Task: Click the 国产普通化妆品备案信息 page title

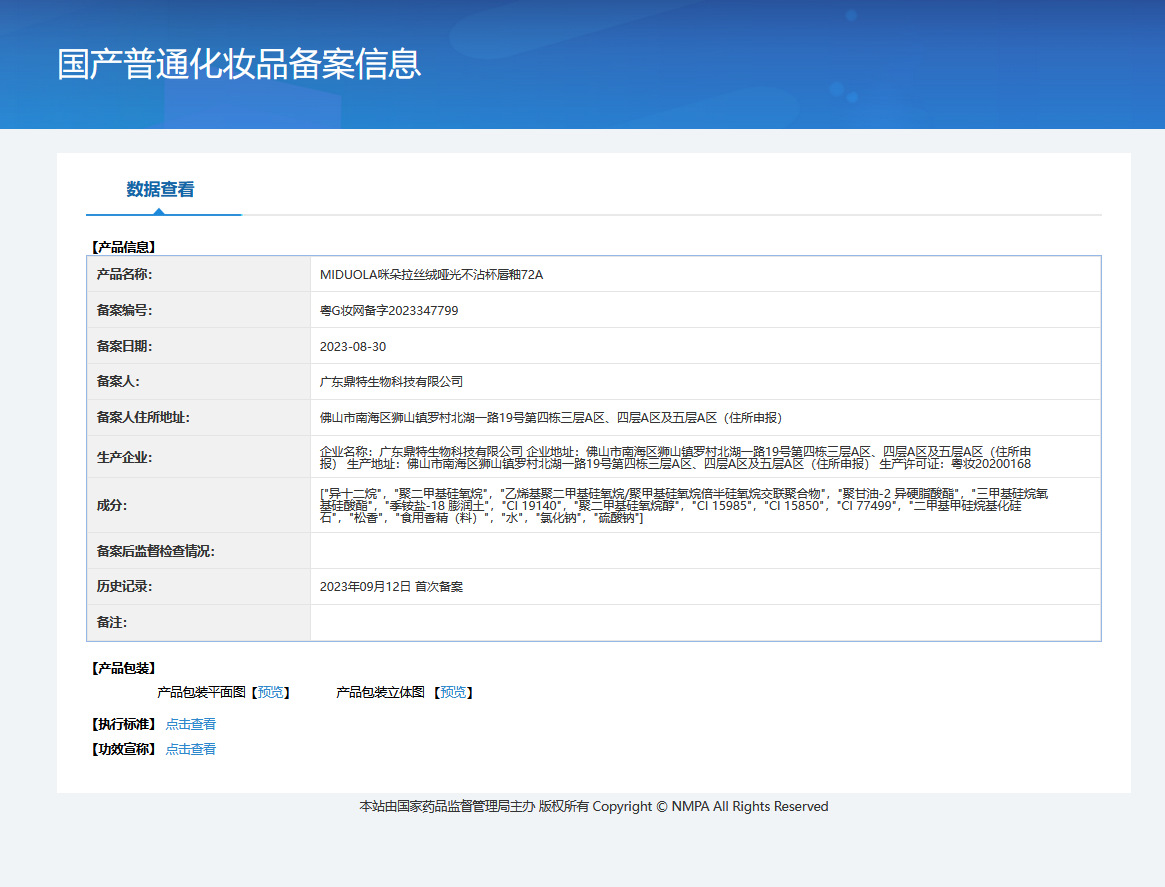Action: (239, 64)
